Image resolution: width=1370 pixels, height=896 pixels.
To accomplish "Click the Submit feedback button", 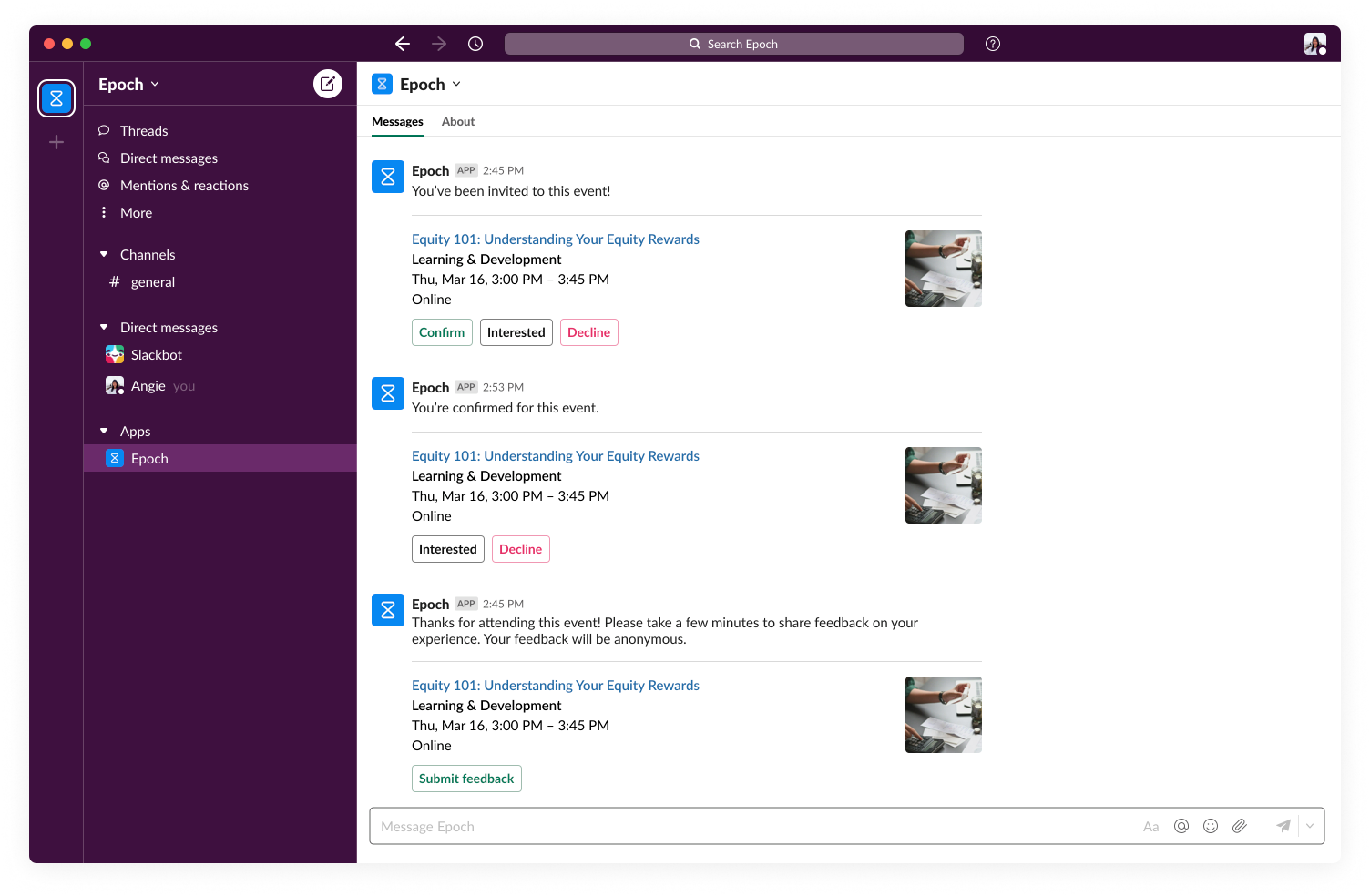I will (466, 779).
